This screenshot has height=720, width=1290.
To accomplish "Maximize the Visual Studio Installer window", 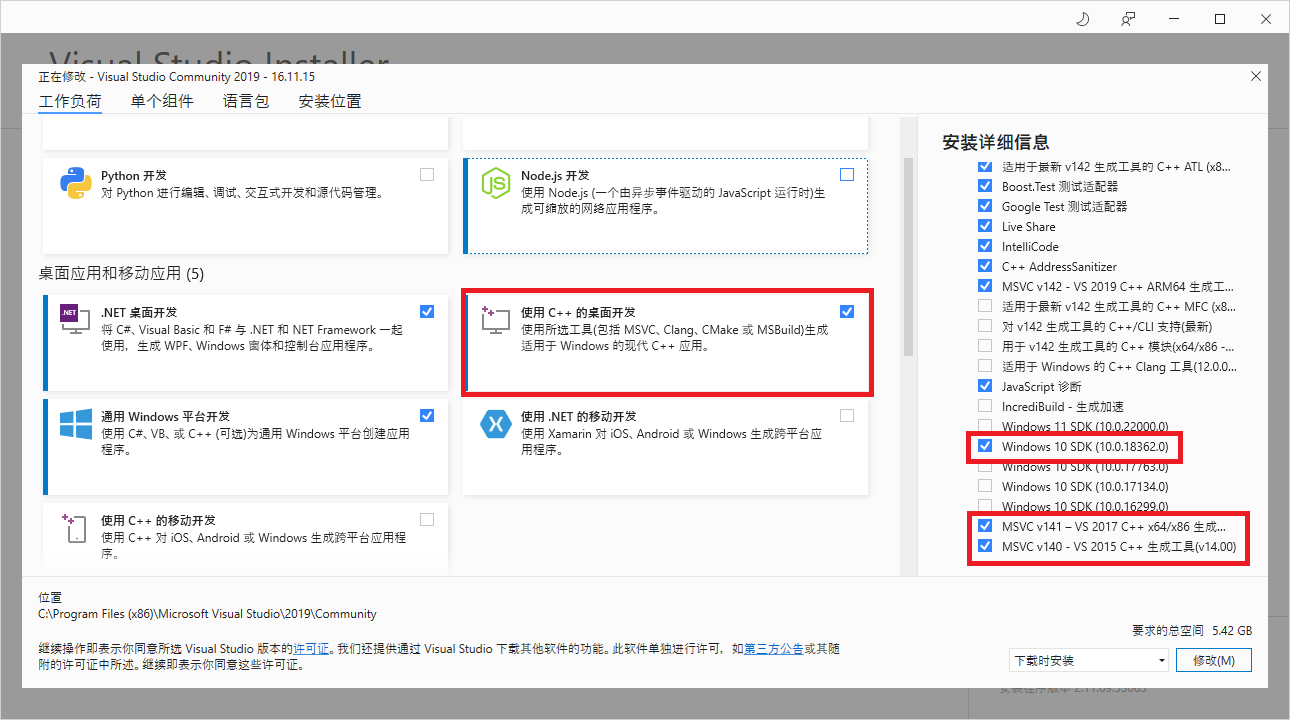I will click(x=1220, y=19).
